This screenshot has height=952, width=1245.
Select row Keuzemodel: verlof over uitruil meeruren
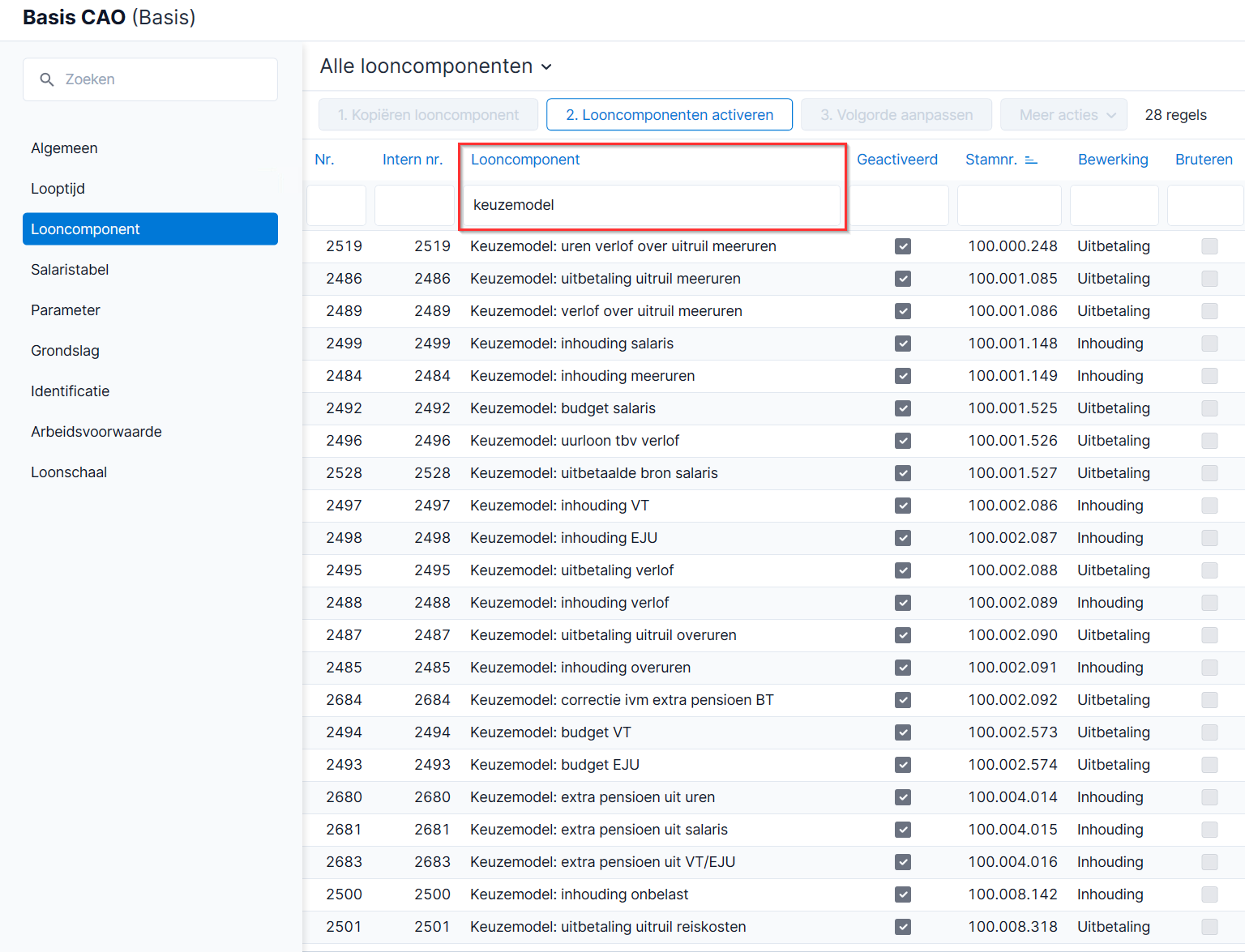(x=774, y=311)
